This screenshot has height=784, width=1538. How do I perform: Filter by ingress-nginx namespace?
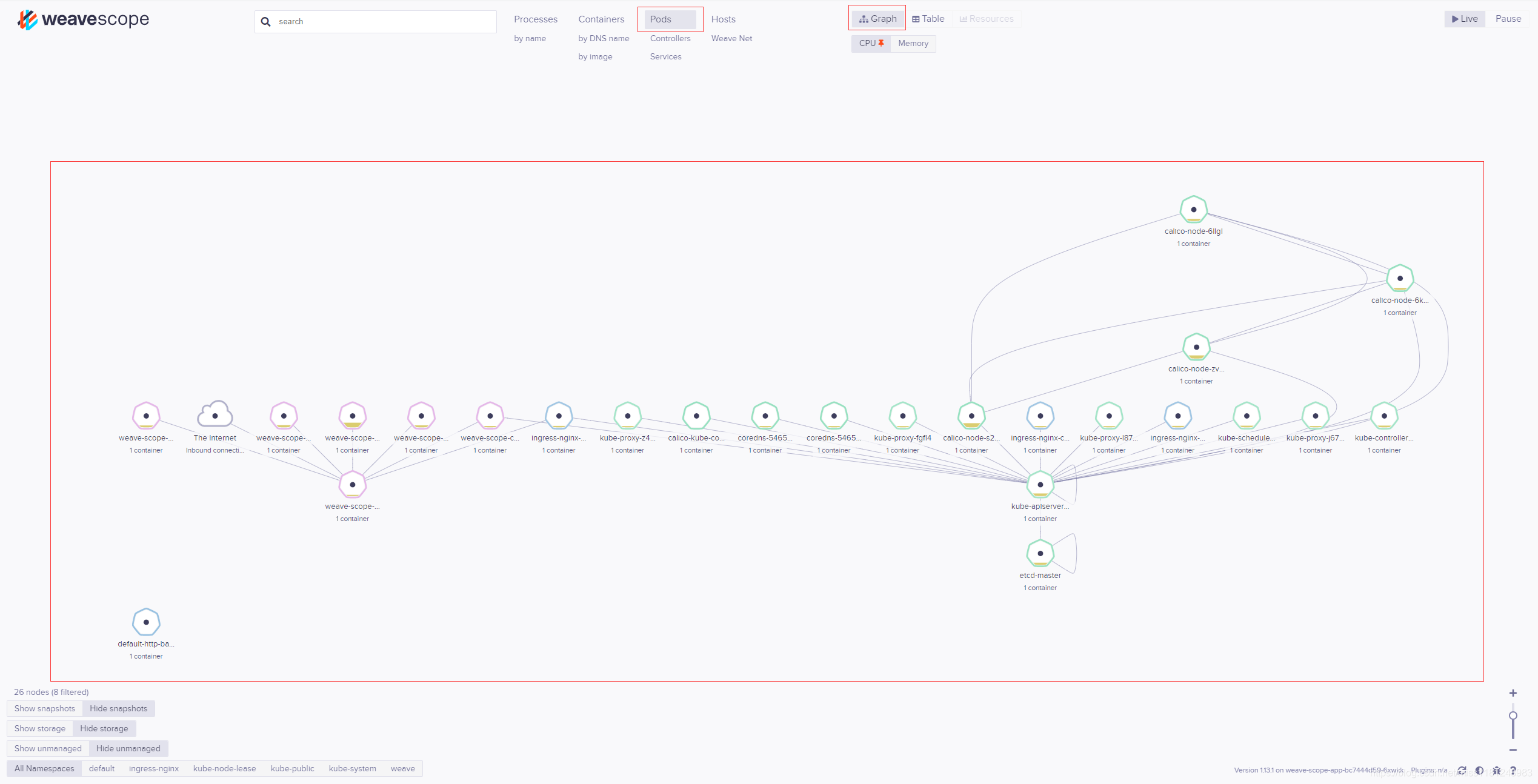point(153,768)
